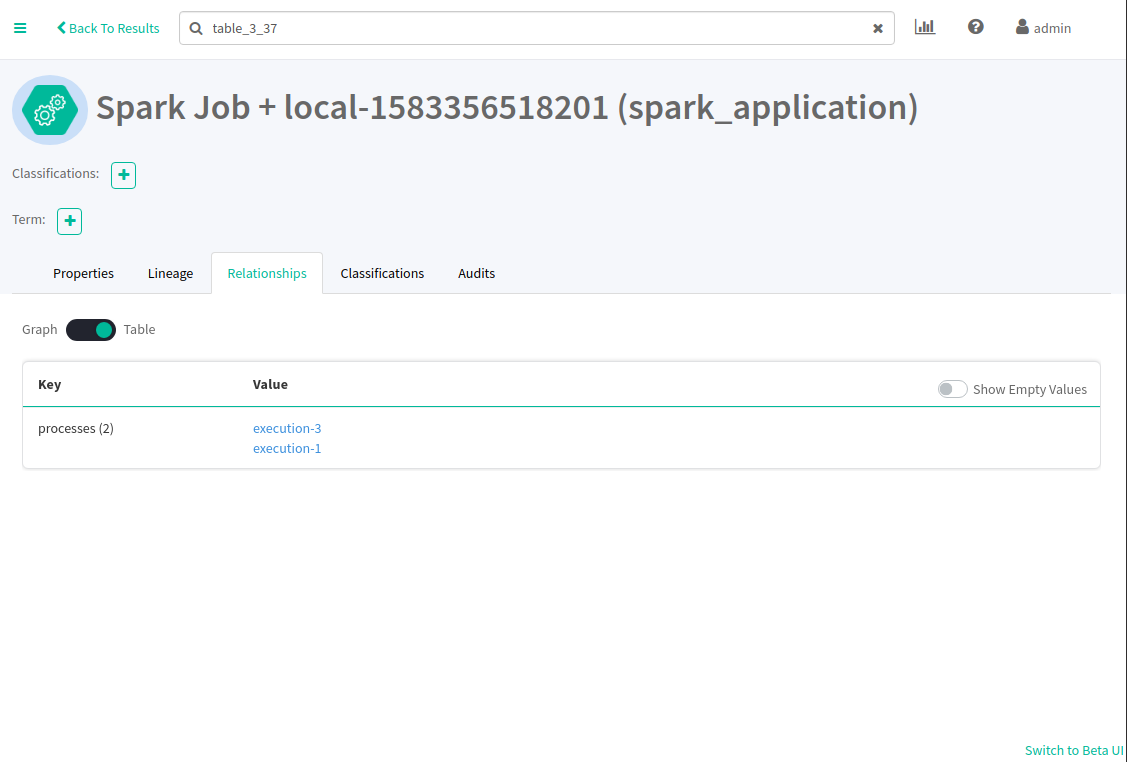Click the 'Key' column header
The height and width of the screenshot is (762, 1127).
[50, 385]
